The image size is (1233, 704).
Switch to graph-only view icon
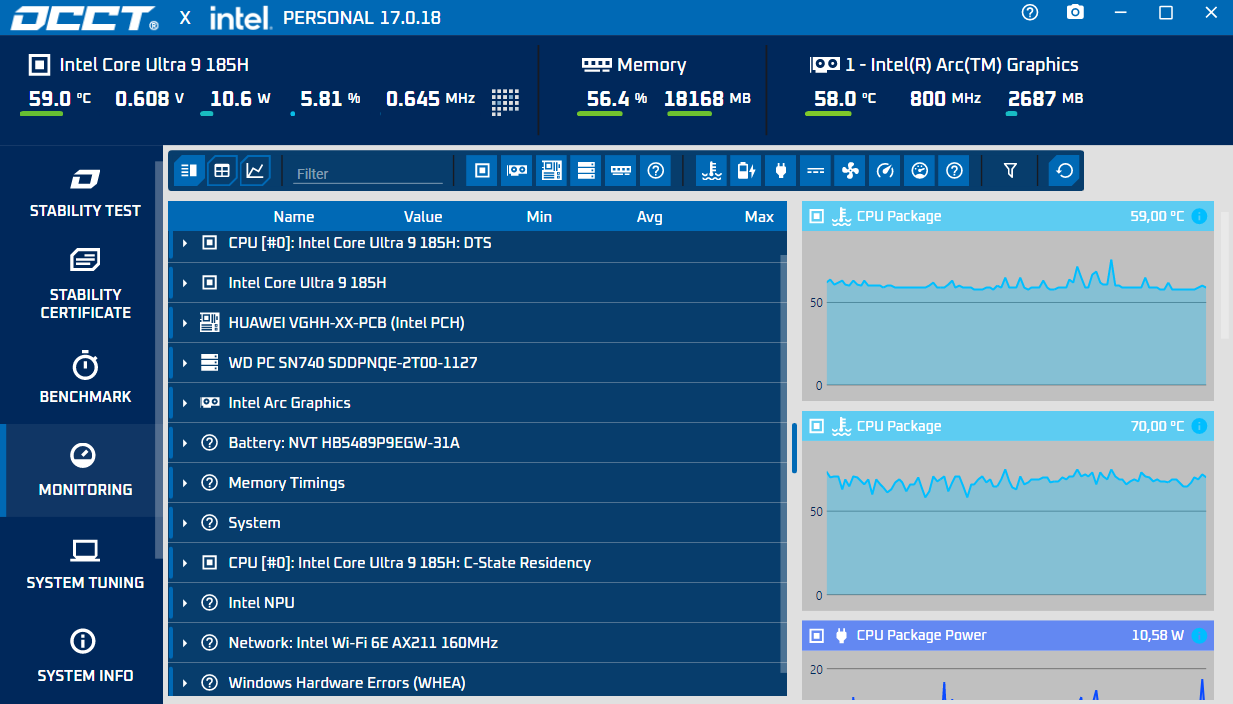[256, 171]
